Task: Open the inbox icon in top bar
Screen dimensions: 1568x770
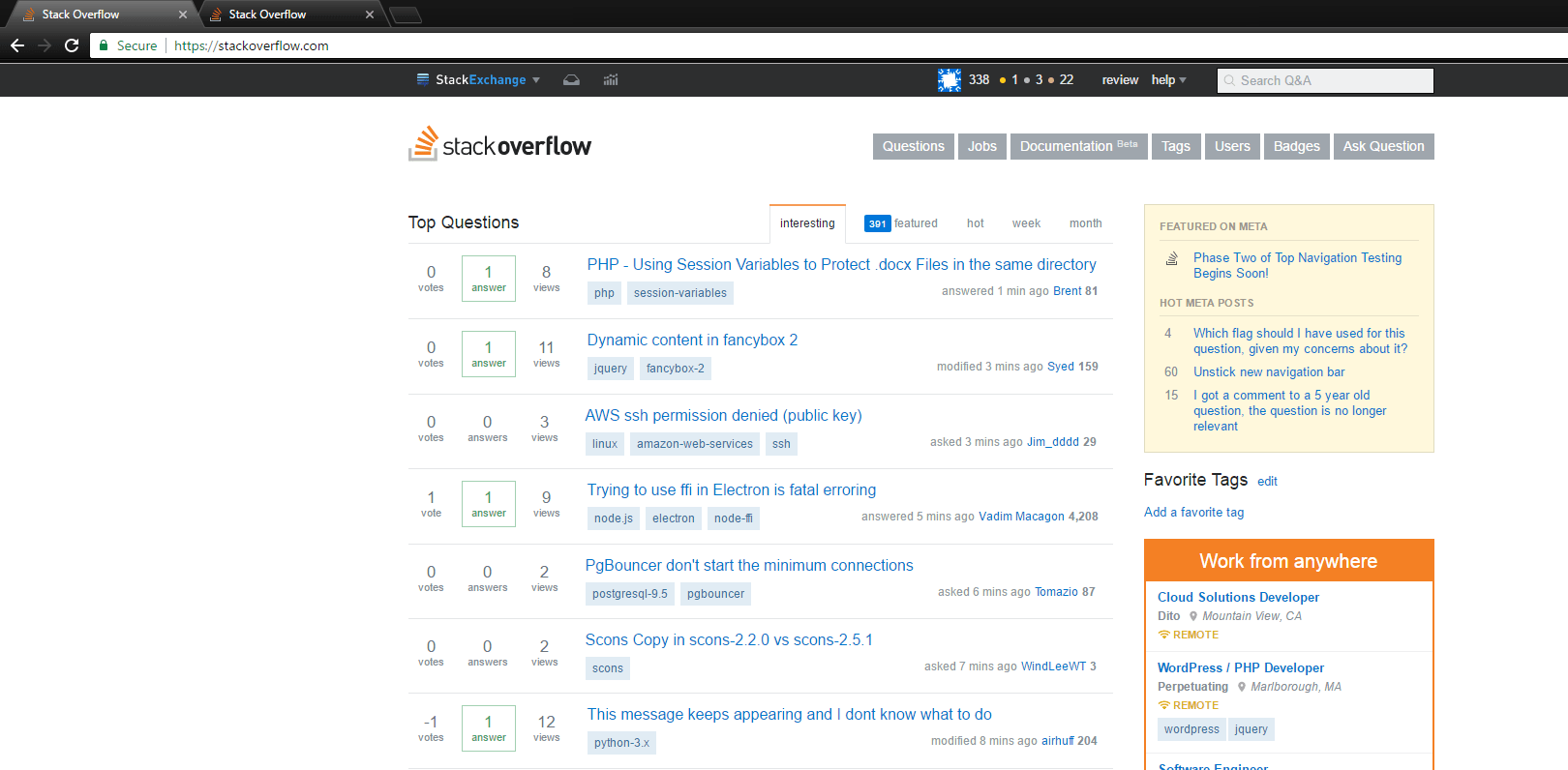Action: [572, 80]
